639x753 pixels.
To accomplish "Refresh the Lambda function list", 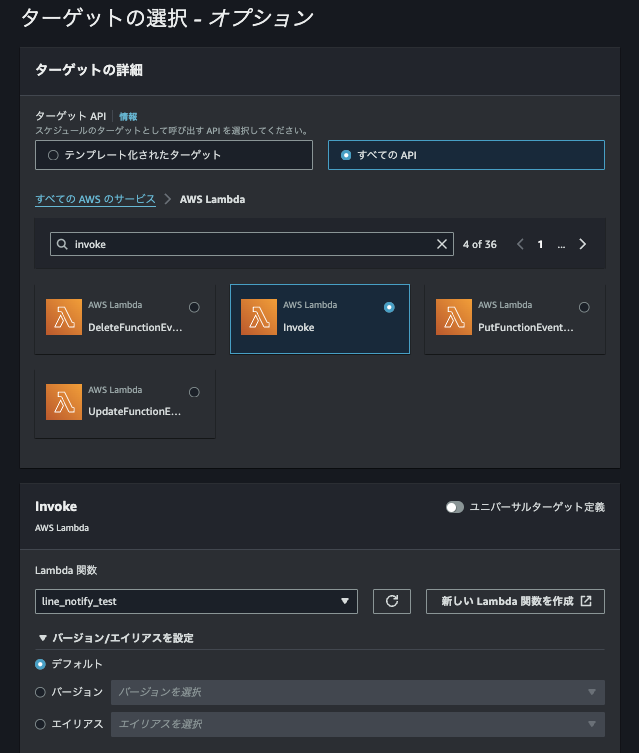I will pos(392,601).
